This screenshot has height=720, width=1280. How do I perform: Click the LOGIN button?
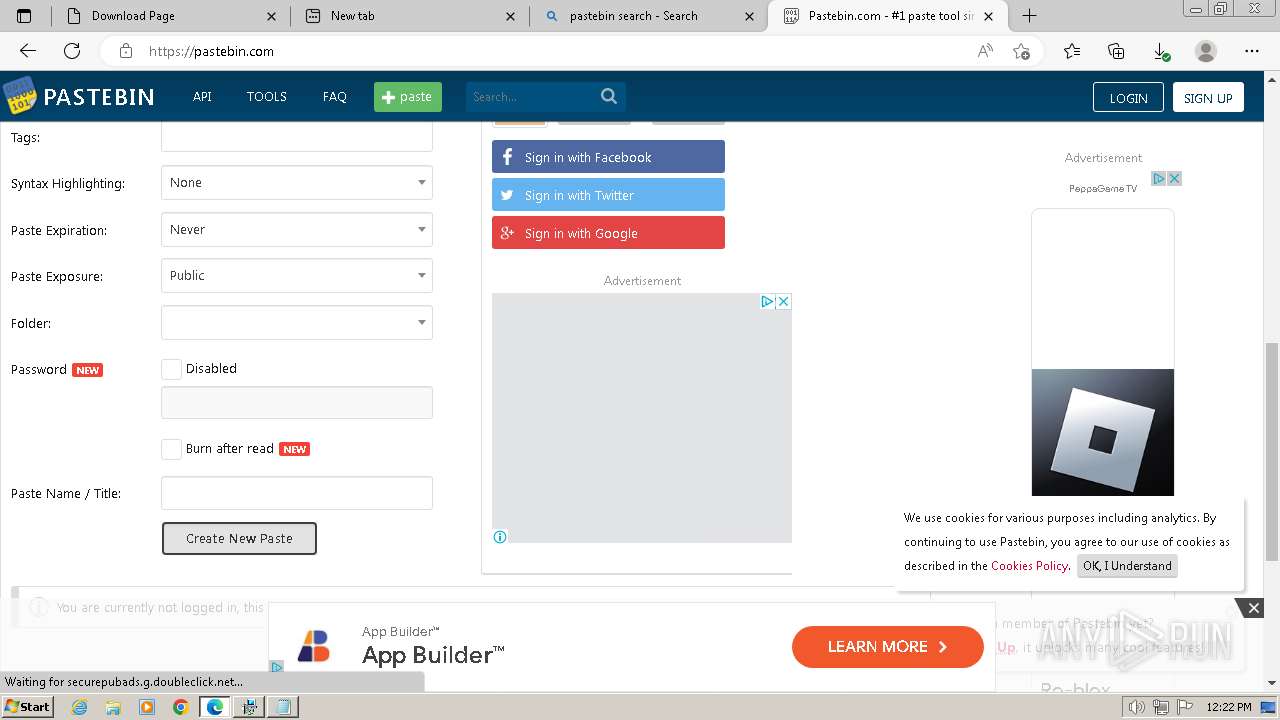click(1128, 97)
